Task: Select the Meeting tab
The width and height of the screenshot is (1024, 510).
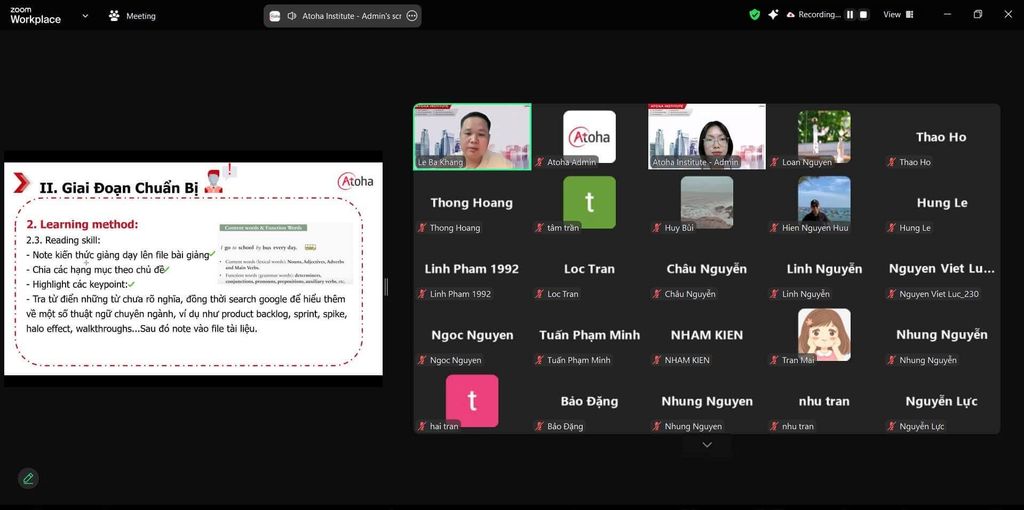Action: (x=140, y=16)
